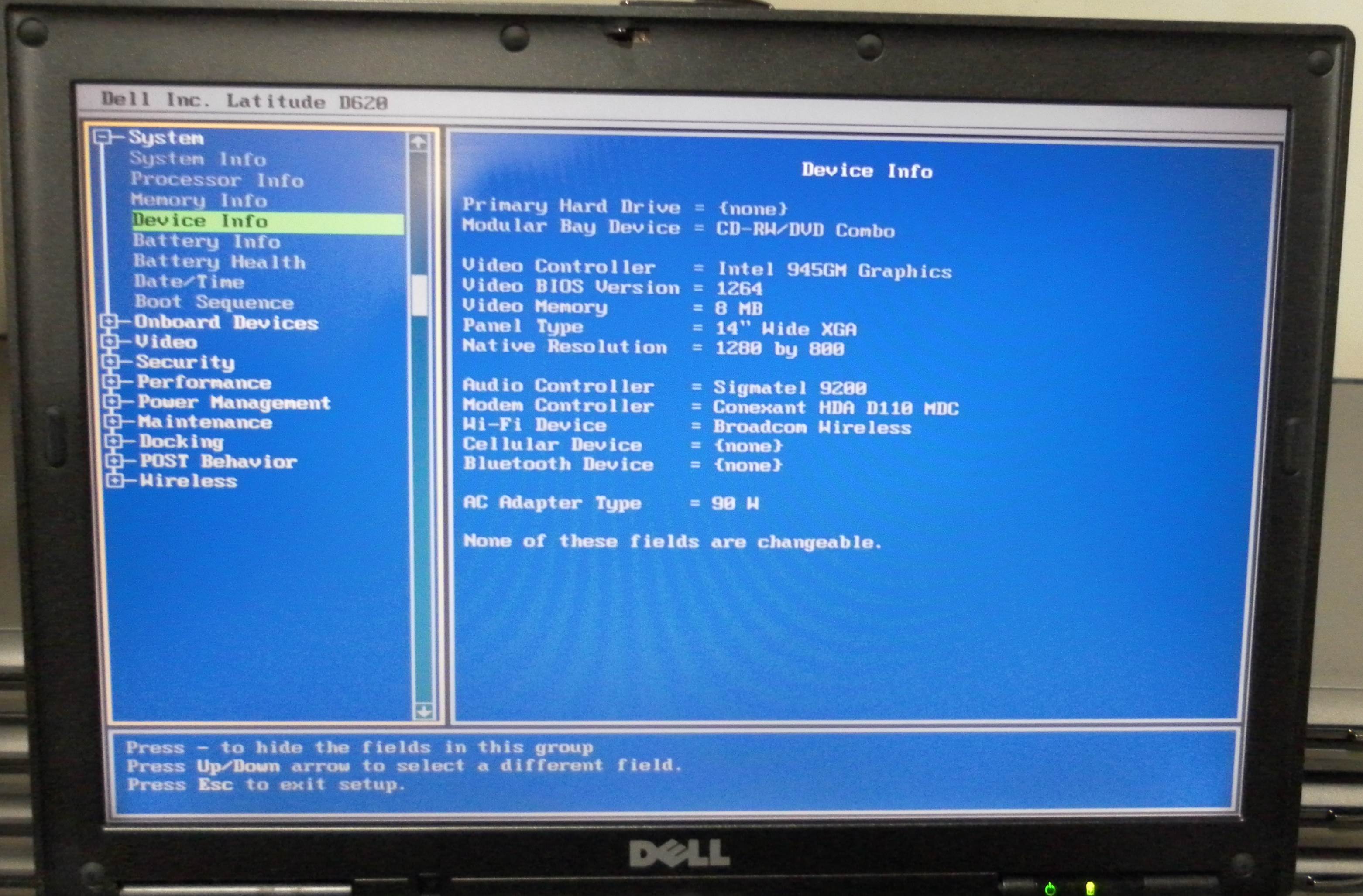The height and width of the screenshot is (896, 1363).
Task: Expand the Wireless group
Action: (x=115, y=480)
